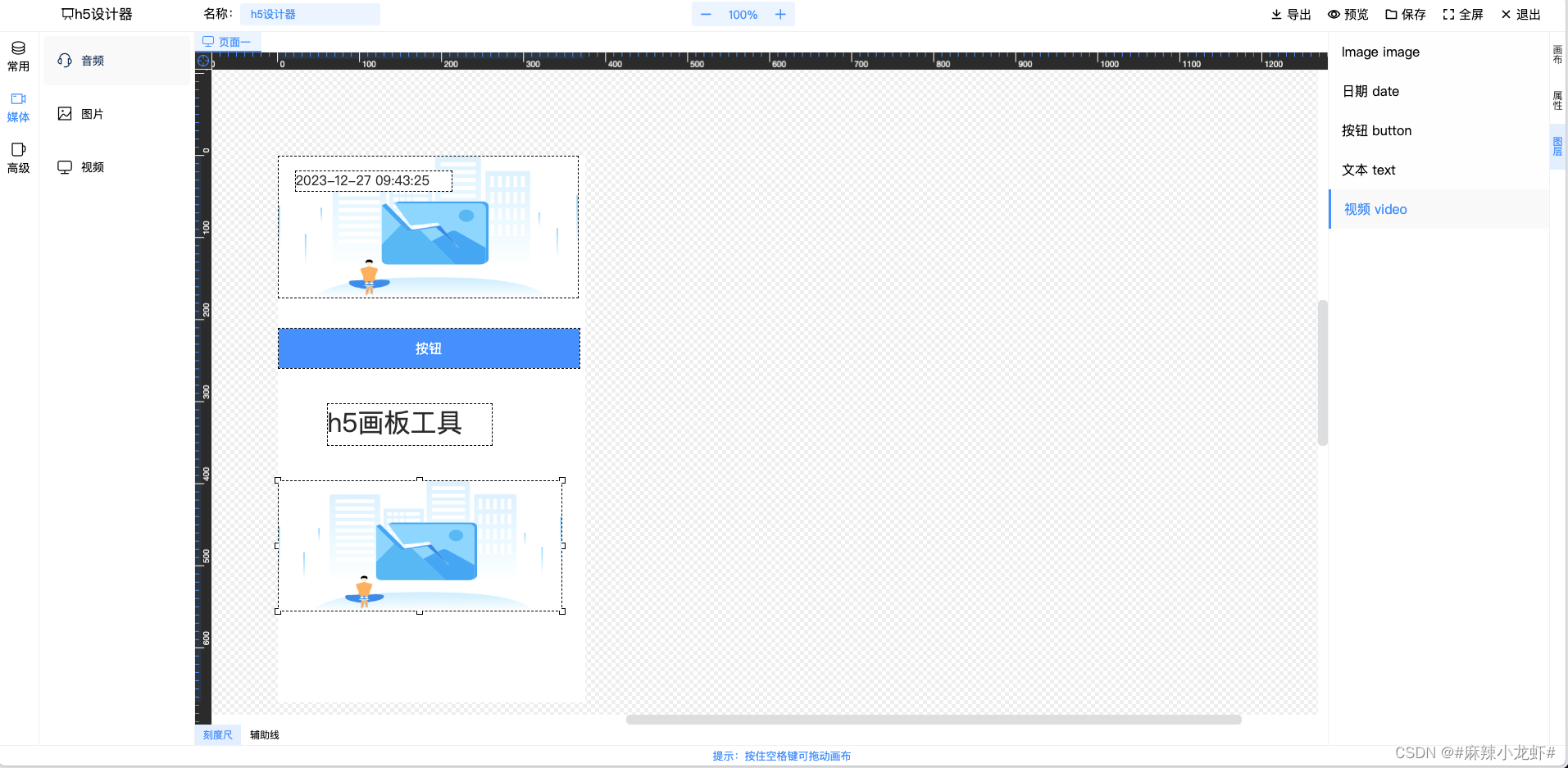Click the bottom-middle resize handle of selected image
The height and width of the screenshot is (768, 1568).
tap(420, 611)
